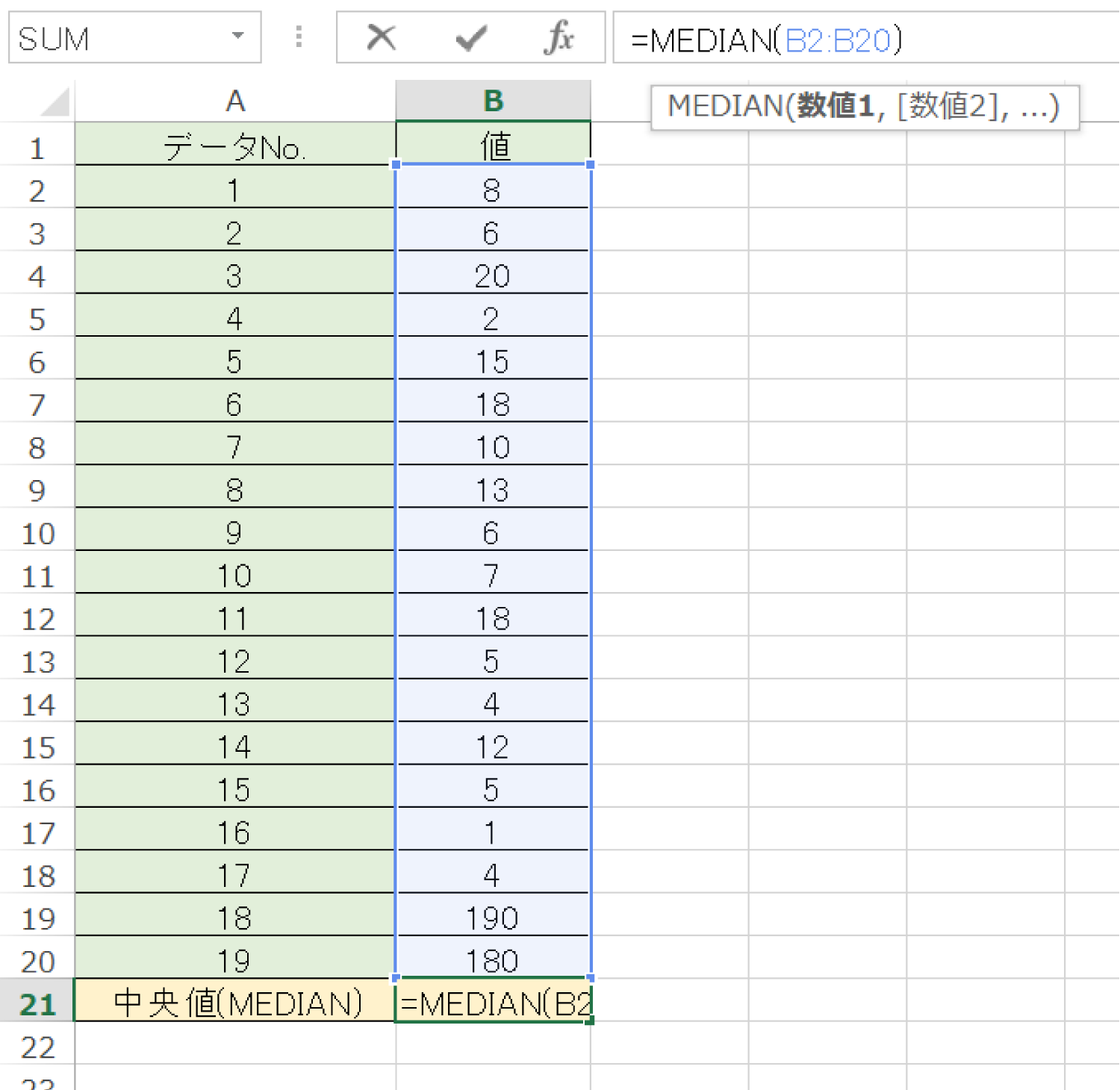Click the fill handle on the selected range
Image resolution: width=1120 pixels, height=1090 pixels.
click(591, 1022)
